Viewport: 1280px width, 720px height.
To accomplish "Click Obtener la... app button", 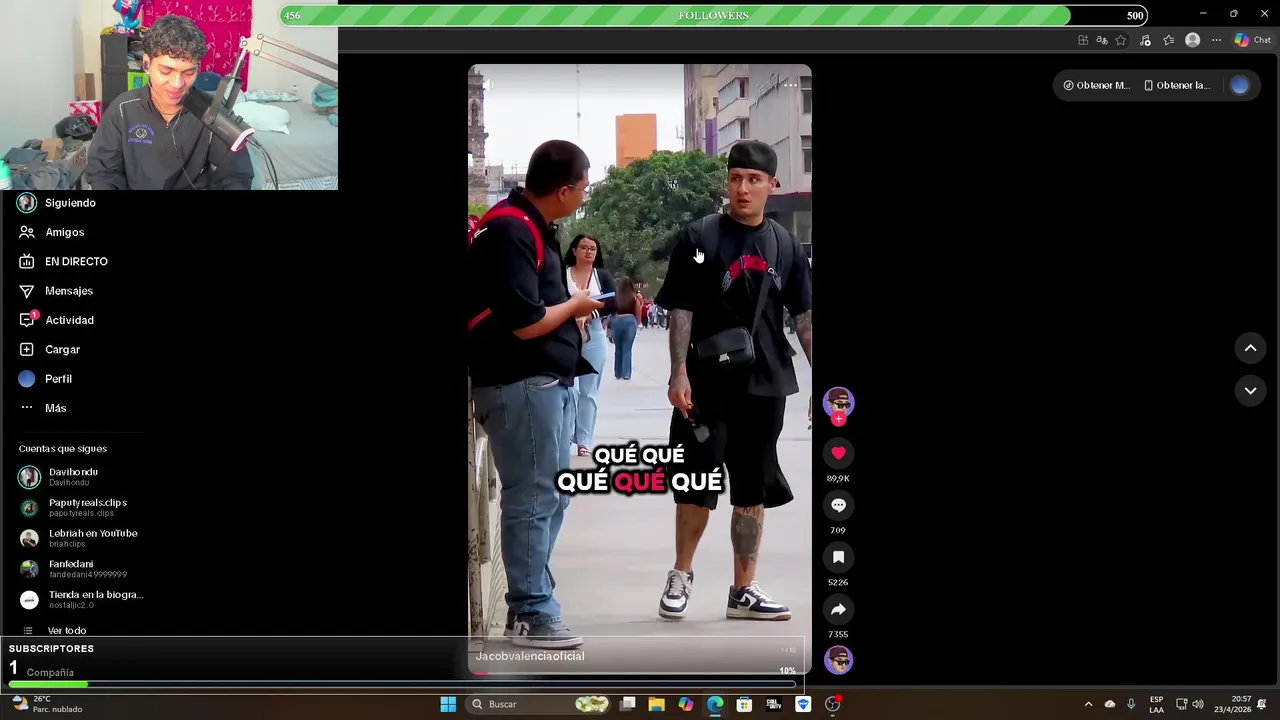I will [1177, 85].
